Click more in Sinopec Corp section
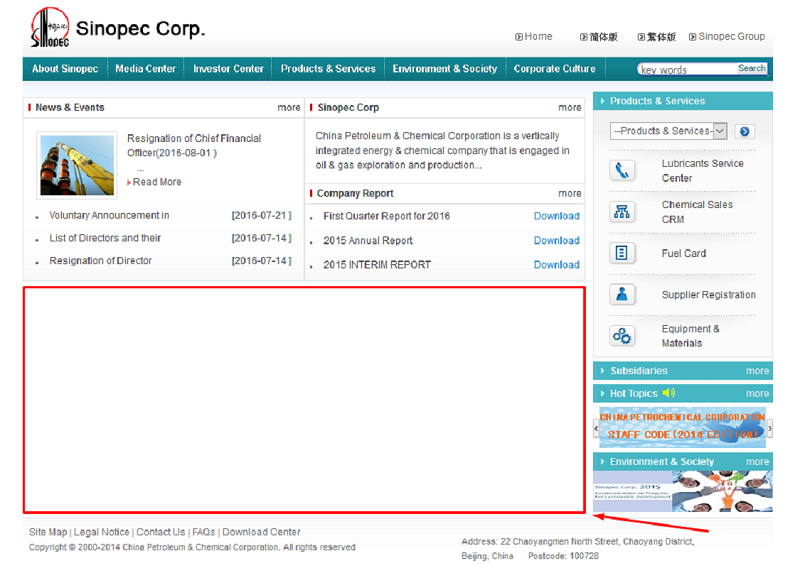The image size is (800, 568). coord(569,108)
